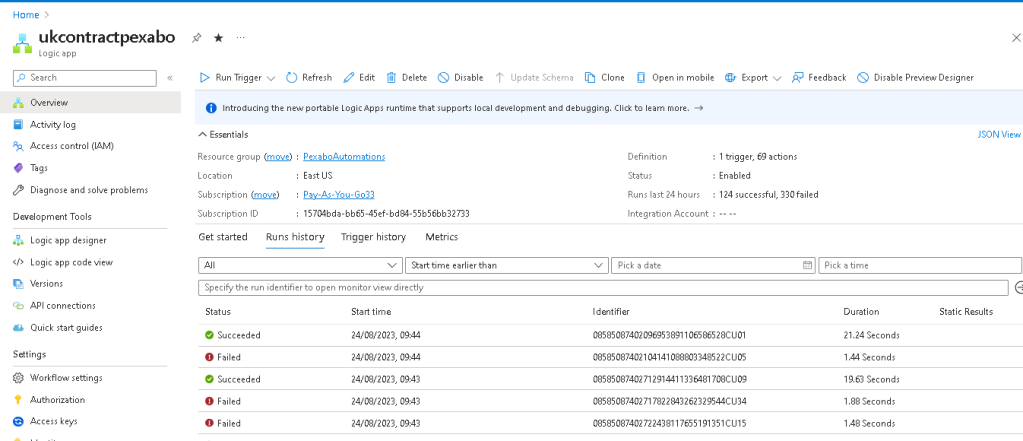Click the Home breadcrumb link
The height and width of the screenshot is (441, 1023).
pos(25,14)
